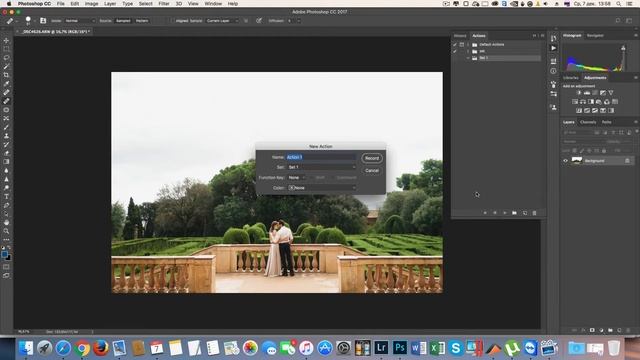Toggle checkmark for second action set

click(455, 51)
